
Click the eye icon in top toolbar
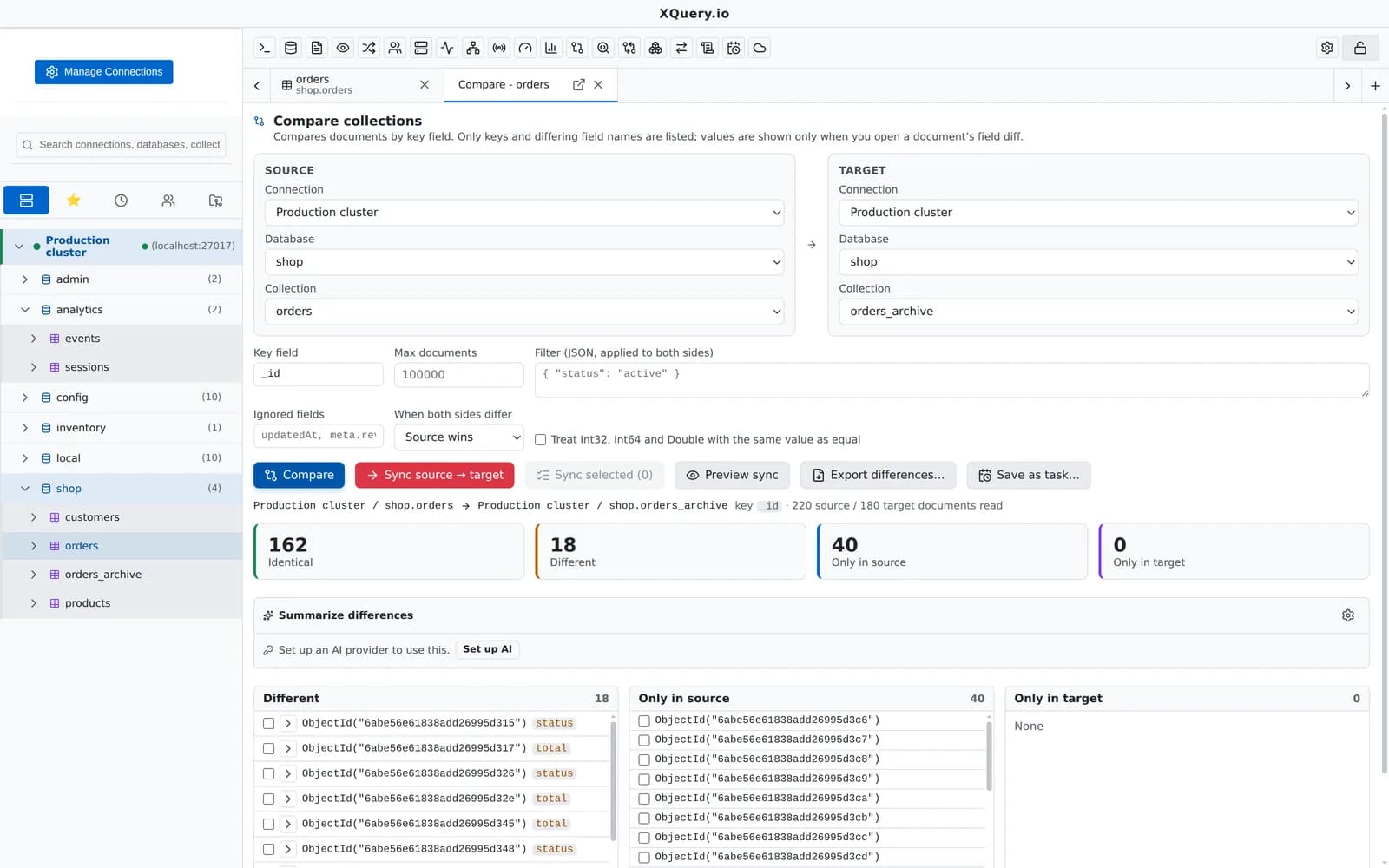tap(343, 48)
